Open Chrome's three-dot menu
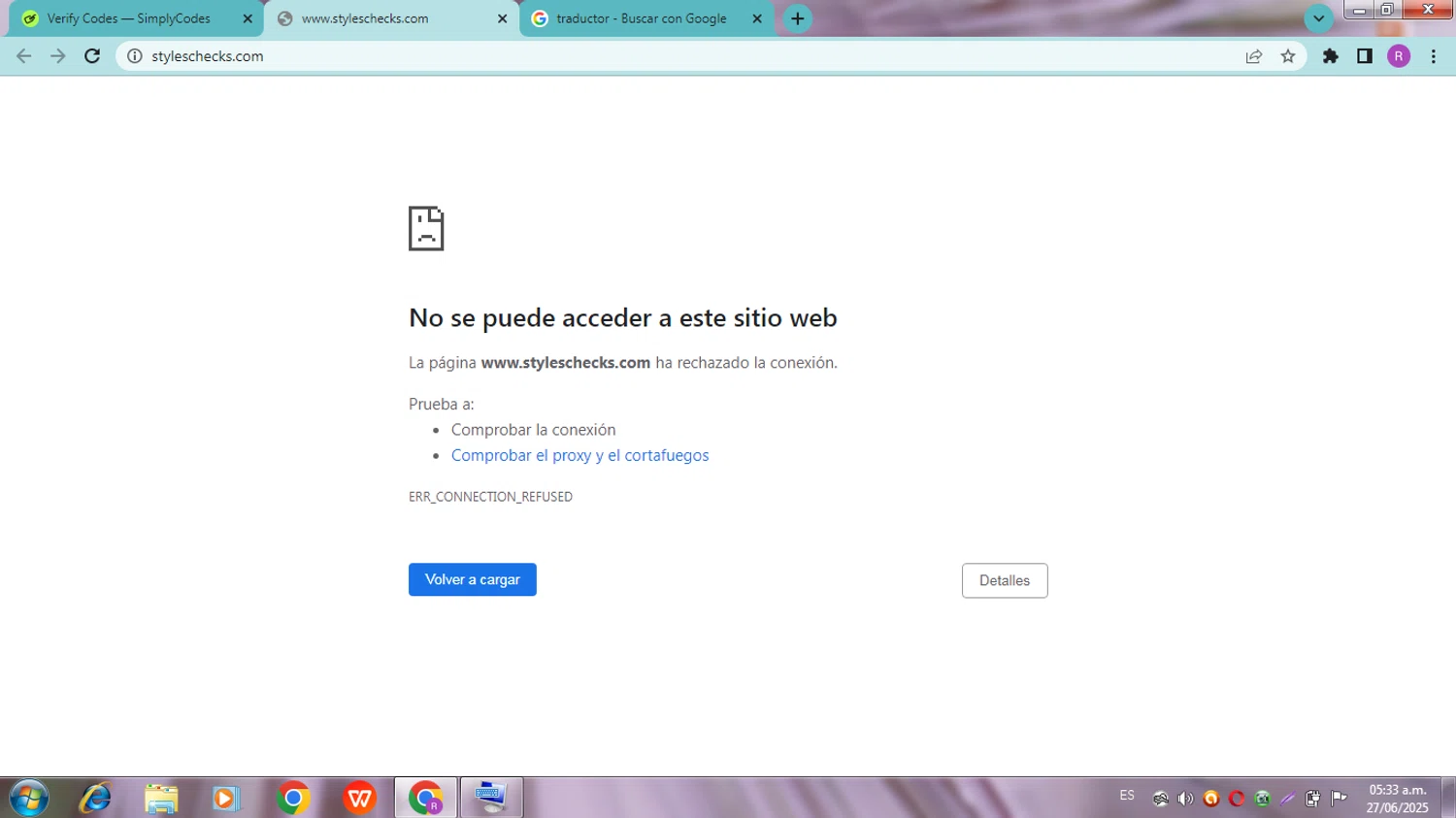The width and height of the screenshot is (1456, 818). (1434, 56)
